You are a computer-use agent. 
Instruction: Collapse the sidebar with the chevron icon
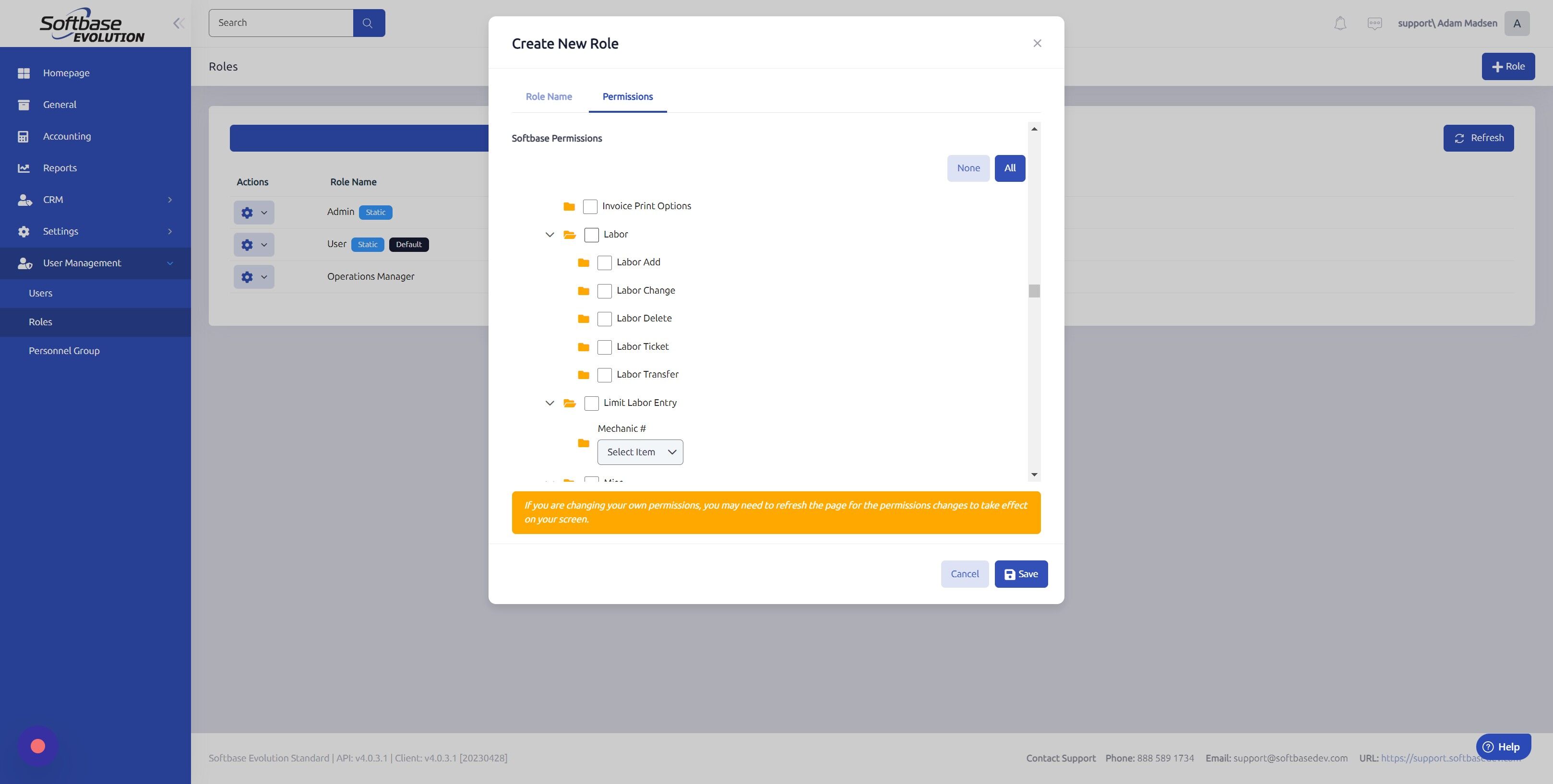click(179, 23)
